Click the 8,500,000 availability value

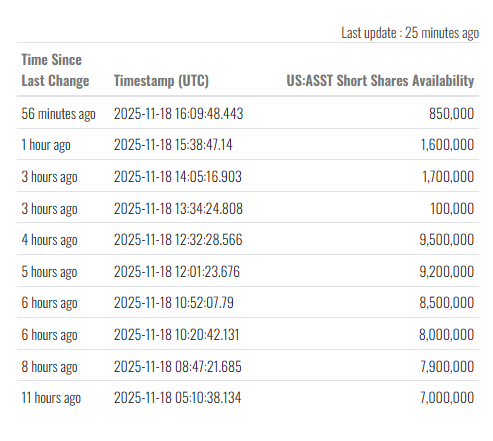click(x=447, y=303)
